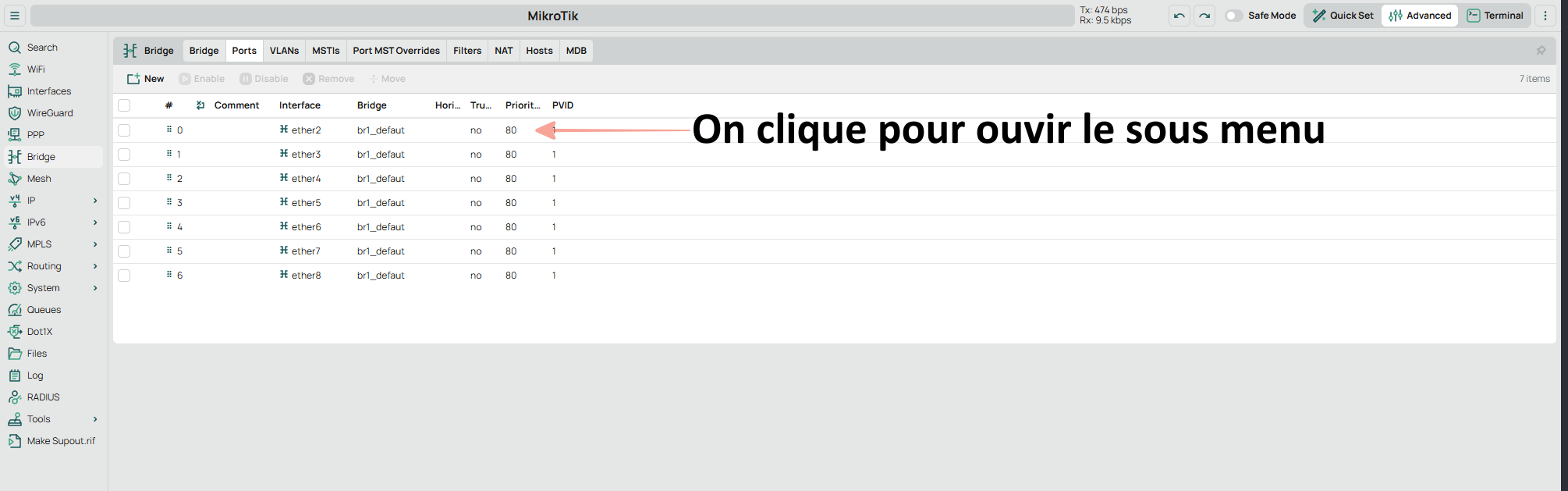This screenshot has width=1568, height=491.
Task: Open WireGuard from the sidebar
Action: point(50,113)
